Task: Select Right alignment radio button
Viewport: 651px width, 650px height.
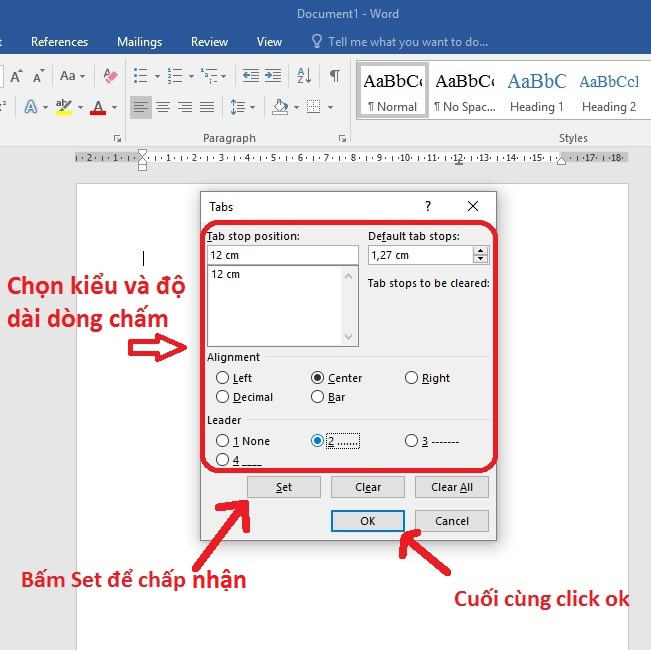Action: (411, 378)
